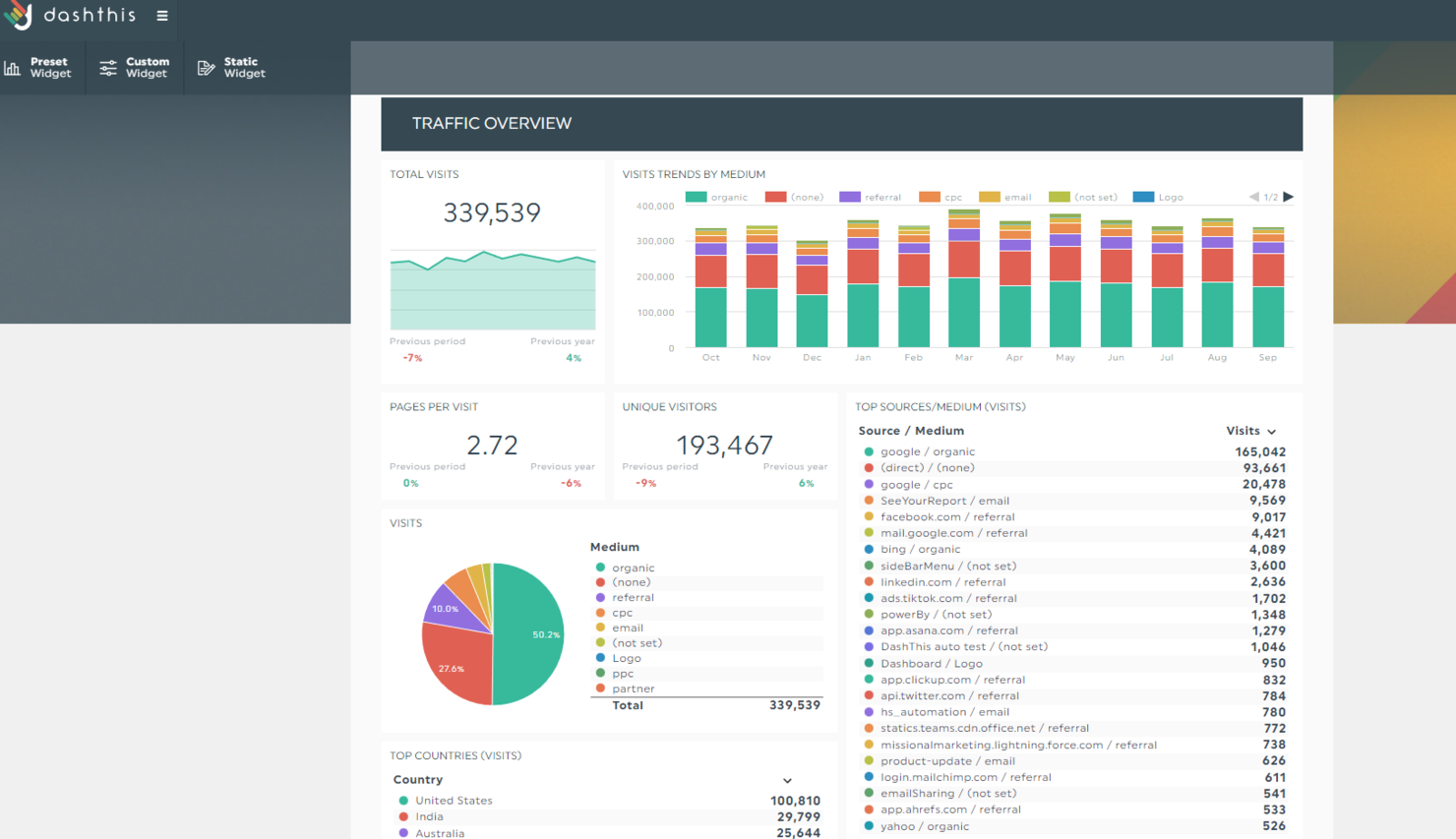Open the hamburger menu icon
The width and height of the screenshot is (1456, 839).
click(x=162, y=16)
